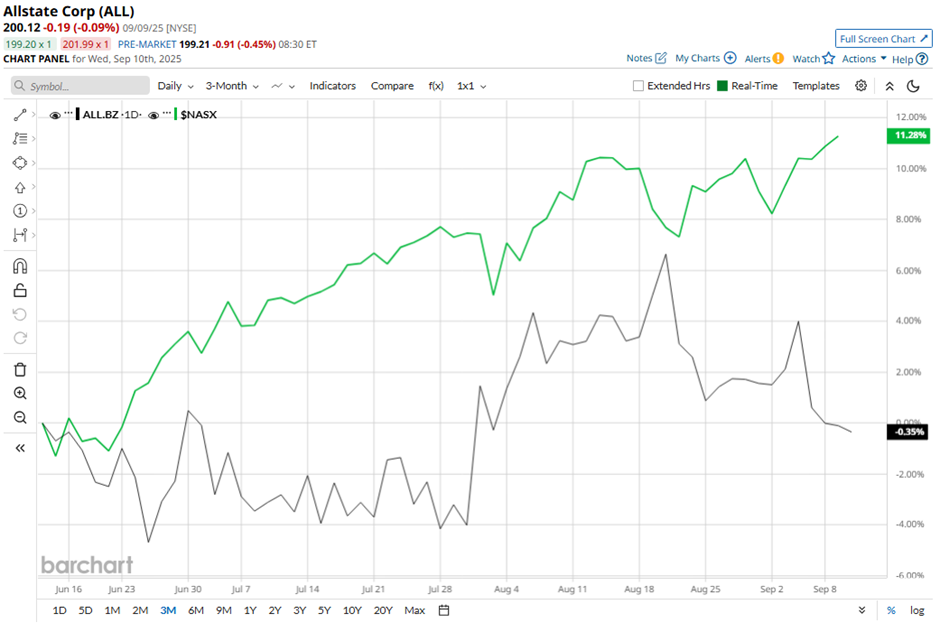
Task: Open the Fibonacci retracement tools
Action: coord(20,139)
